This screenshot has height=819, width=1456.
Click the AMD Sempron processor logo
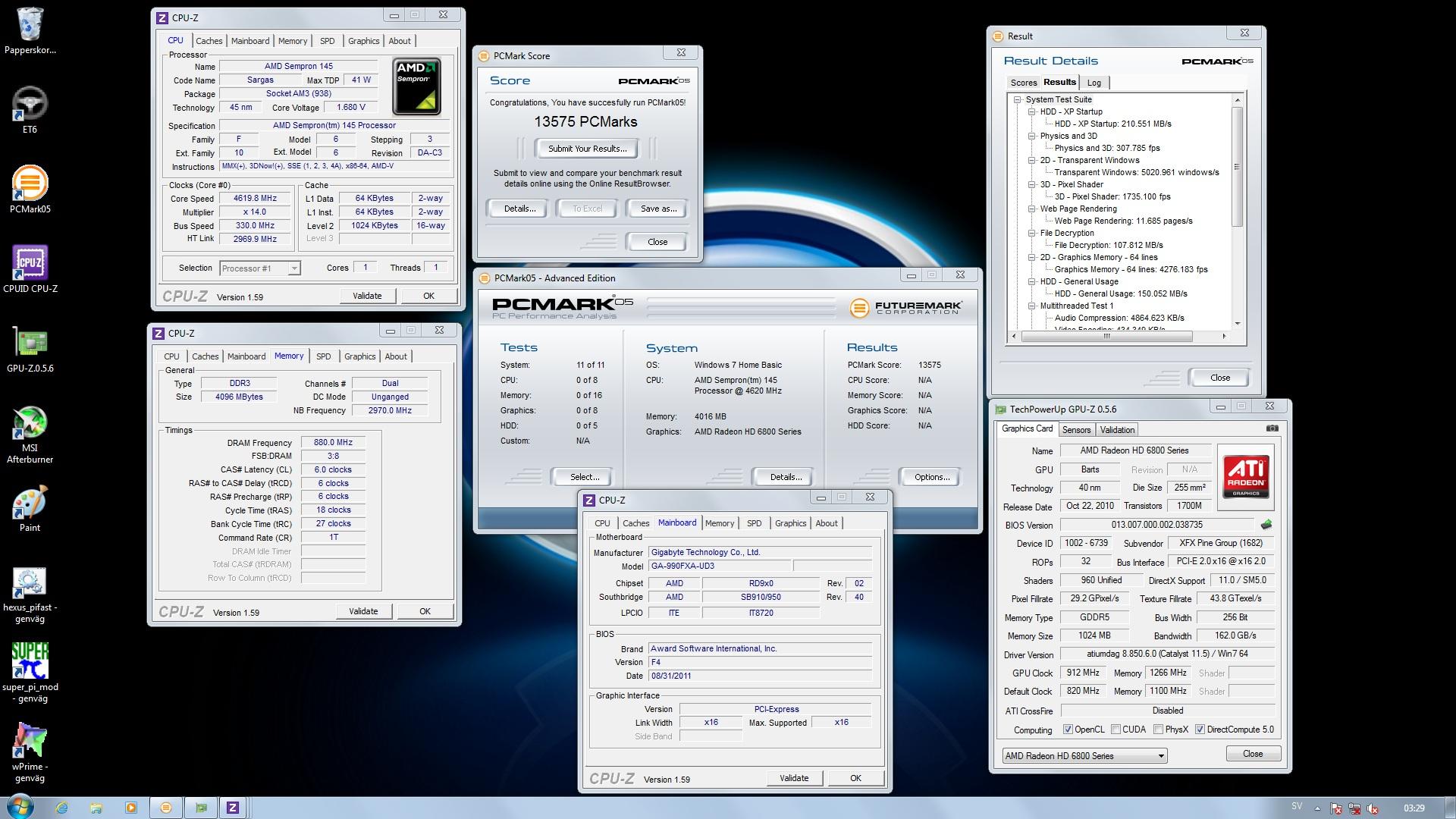pos(417,87)
